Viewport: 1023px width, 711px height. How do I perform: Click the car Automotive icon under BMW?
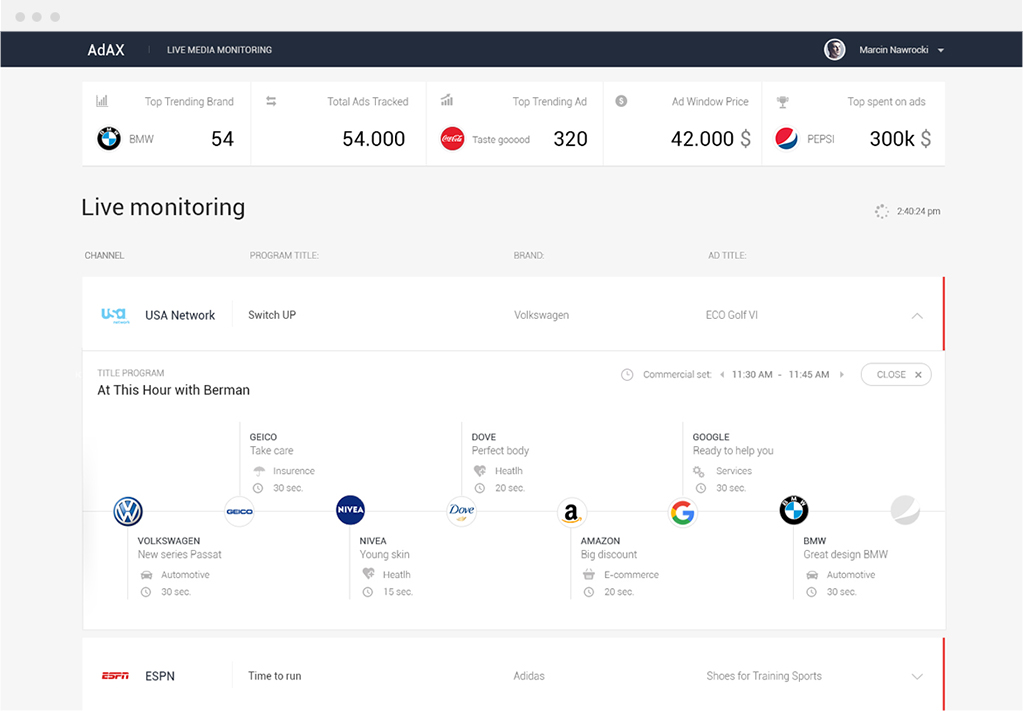[812, 575]
